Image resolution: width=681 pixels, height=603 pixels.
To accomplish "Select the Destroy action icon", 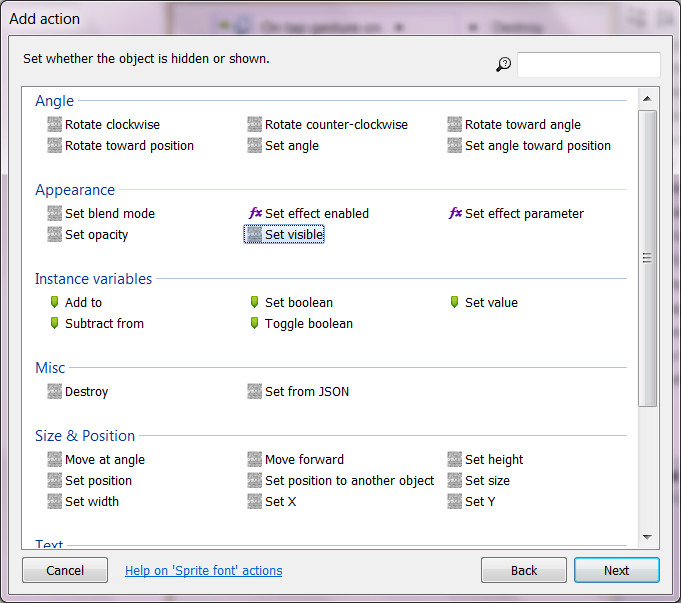I will point(55,391).
